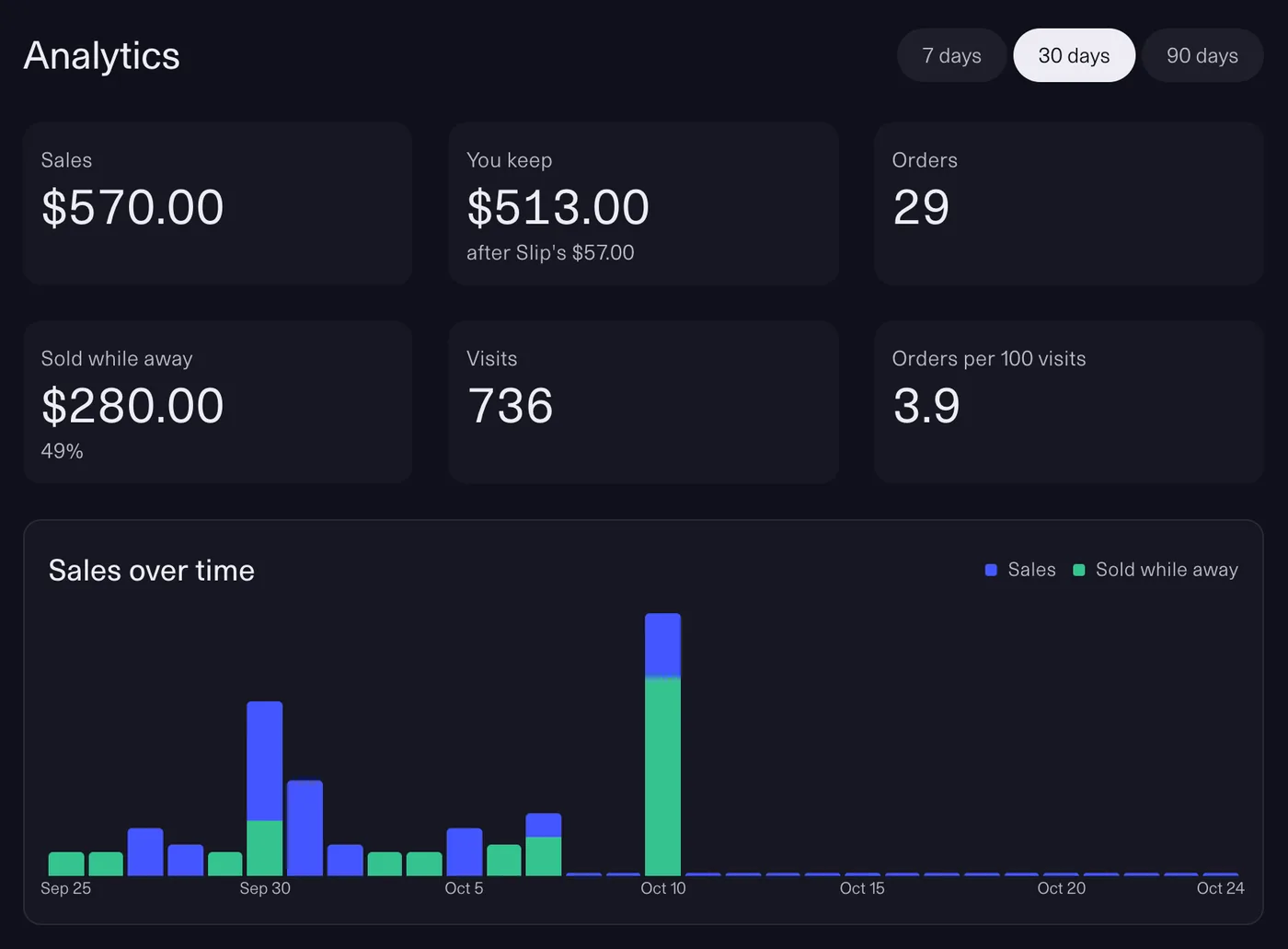Select the blue segment of the Sep 30 bar
1288x949 pixels.
265,760
